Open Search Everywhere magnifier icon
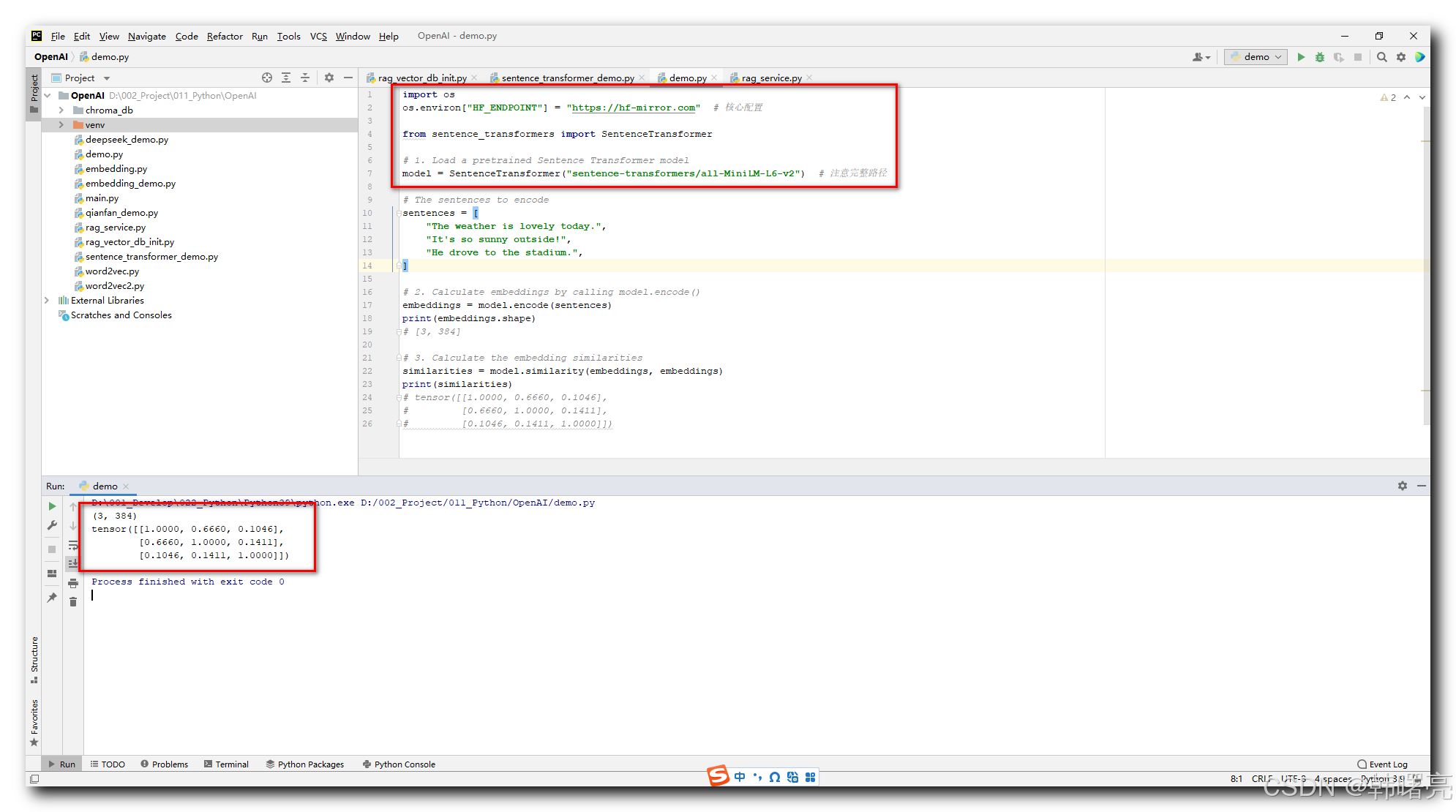This screenshot has width=1456, height=812. click(x=1382, y=57)
